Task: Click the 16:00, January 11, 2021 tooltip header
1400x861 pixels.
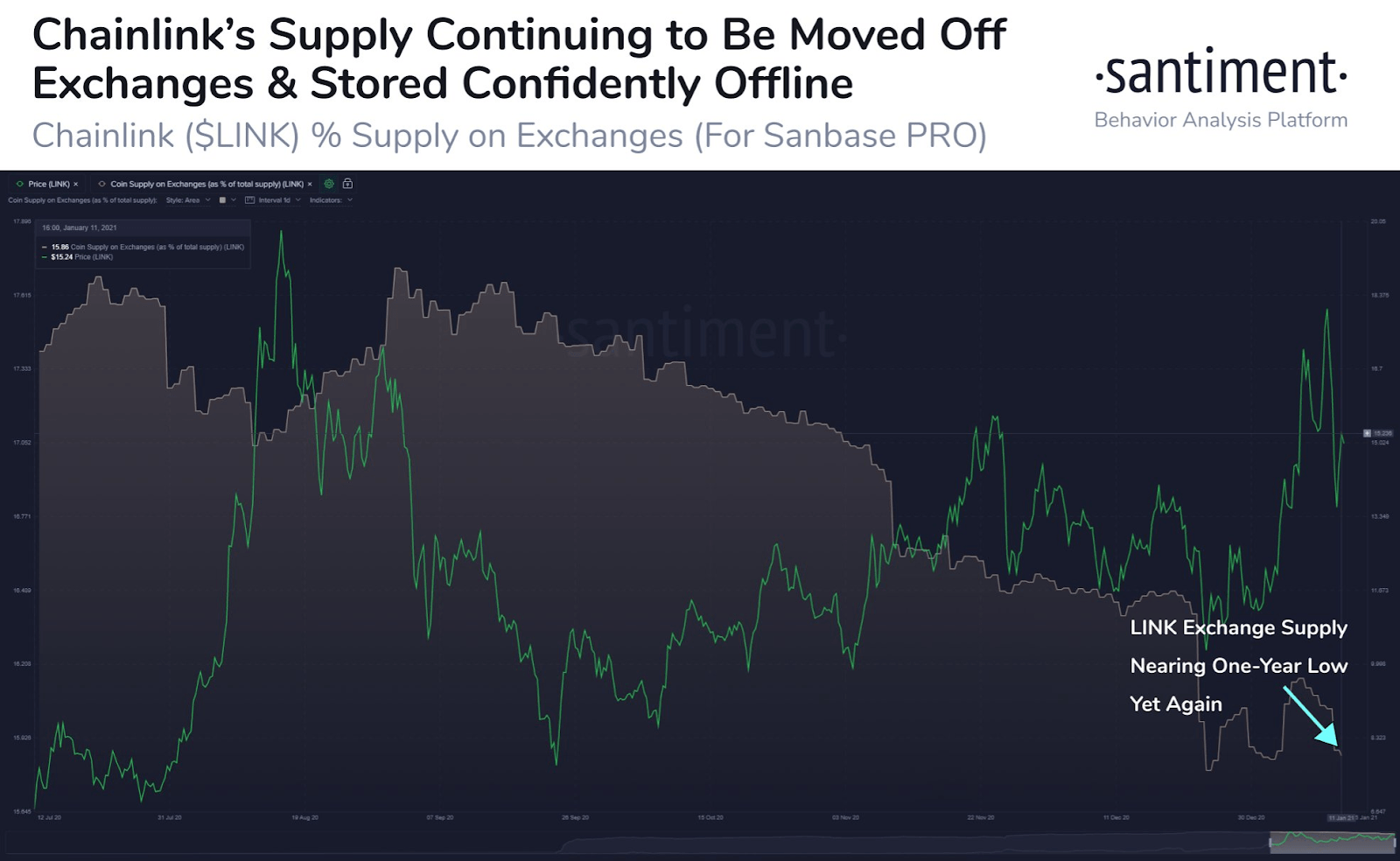Action: point(80,227)
